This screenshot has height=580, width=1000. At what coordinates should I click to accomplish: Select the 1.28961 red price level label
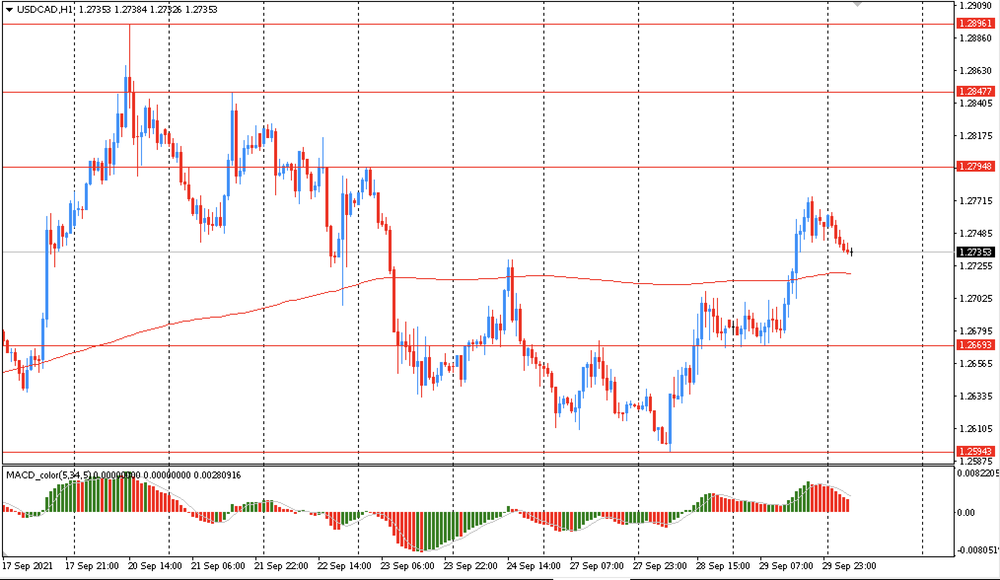974,23
